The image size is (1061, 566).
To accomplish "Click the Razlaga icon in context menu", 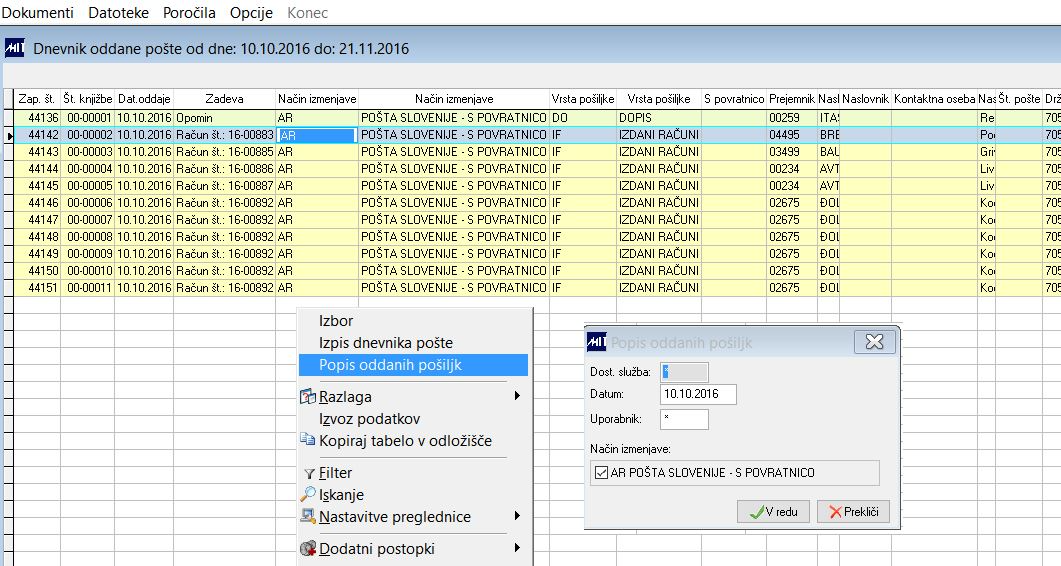I will tap(308, 396).
